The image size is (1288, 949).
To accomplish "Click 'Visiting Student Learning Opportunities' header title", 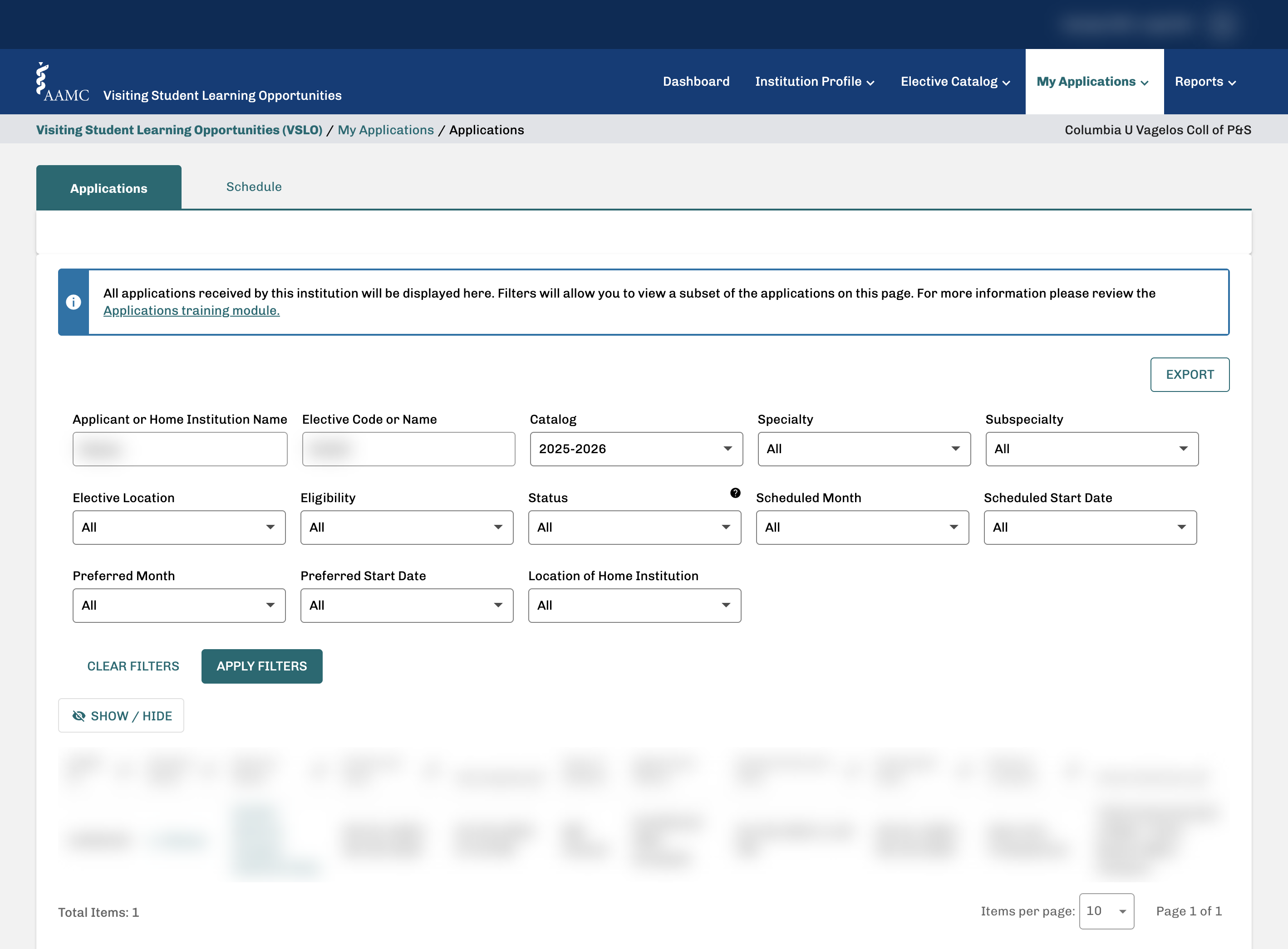I will 222,95.
